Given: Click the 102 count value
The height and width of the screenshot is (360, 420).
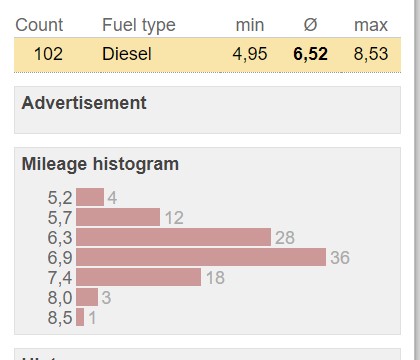Looking at the screenshot, I should pyautogui.click(x=48, y=54).
